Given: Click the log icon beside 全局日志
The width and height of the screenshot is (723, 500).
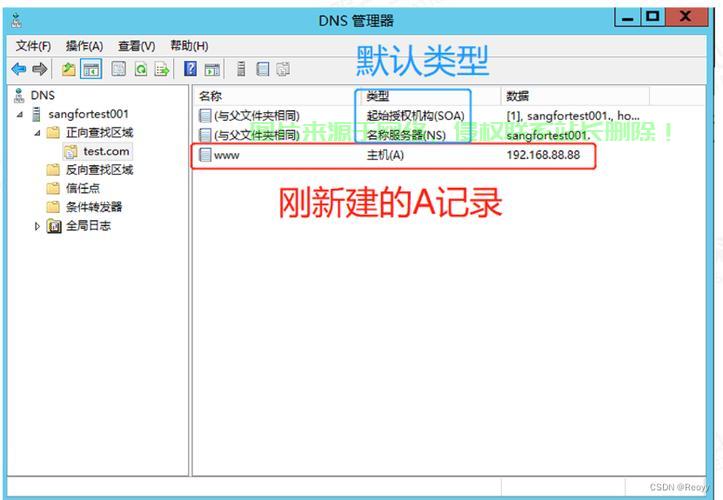Looking at the screenshot, I should pyautogui.click(x=54, y=226).
